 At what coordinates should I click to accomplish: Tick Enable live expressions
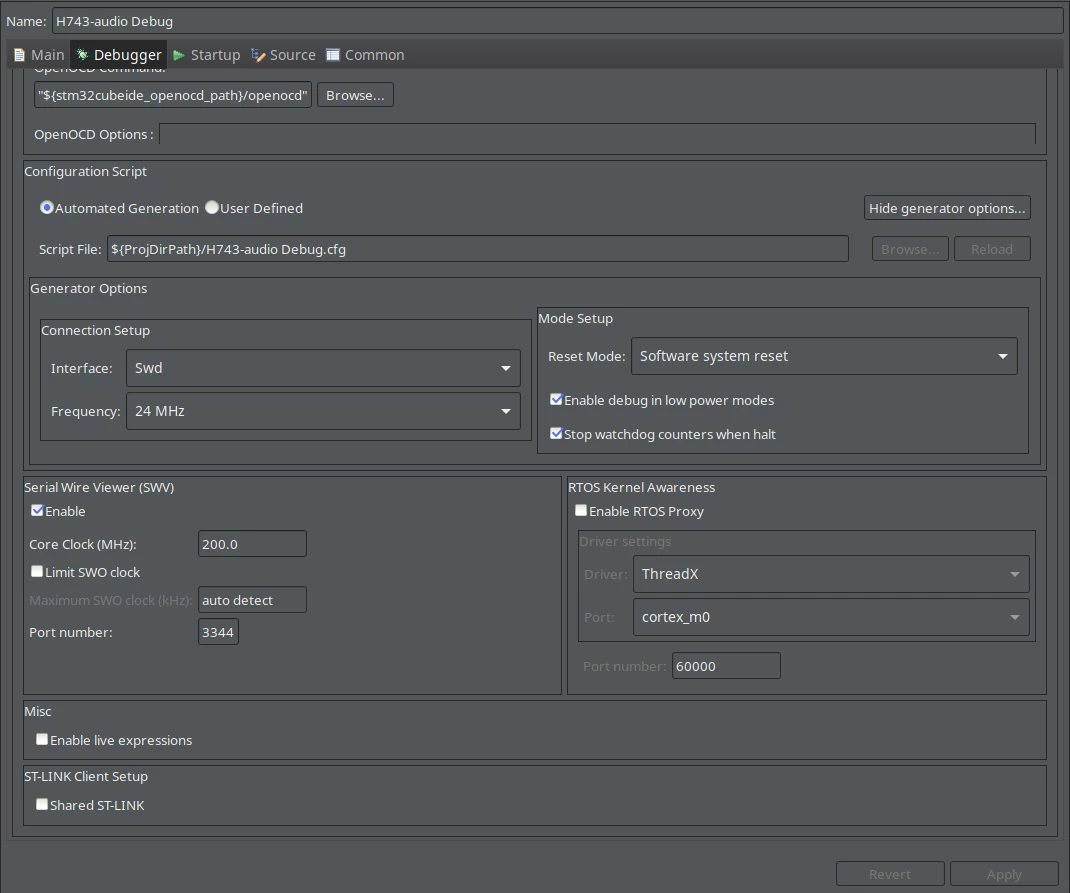42,740
